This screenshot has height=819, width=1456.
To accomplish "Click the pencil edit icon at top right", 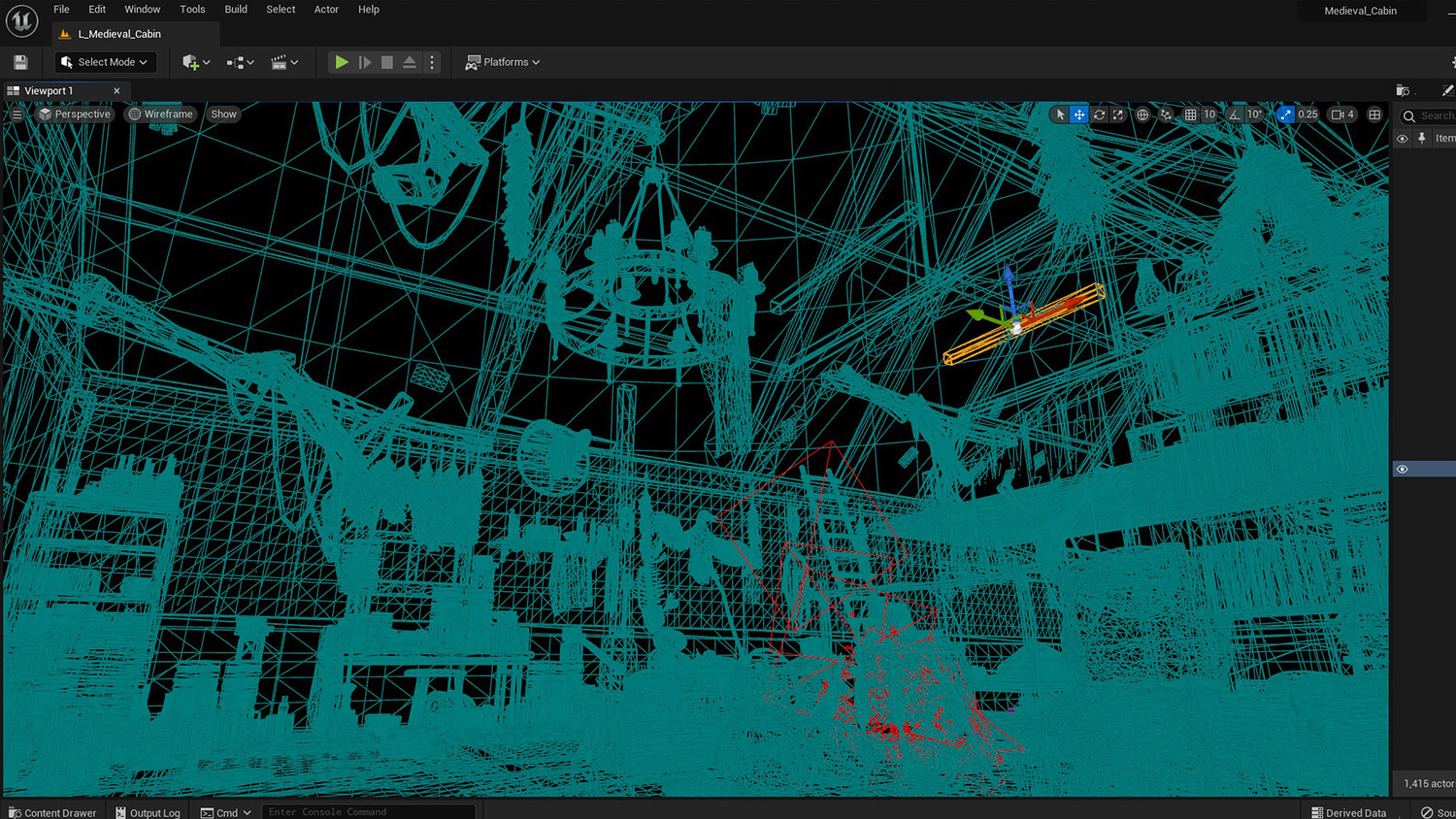I will click(x=1447, y=90).
